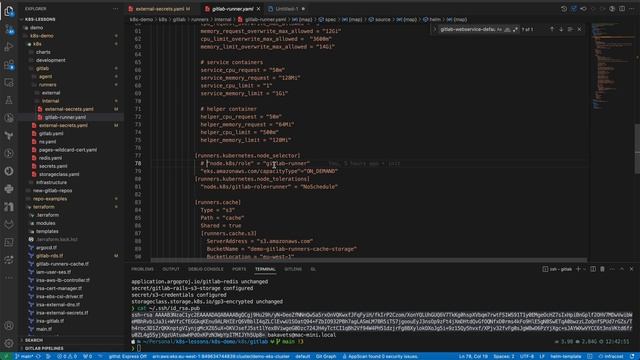
Task: Toggle Match Whole Word in find widget
Action: 507,29
